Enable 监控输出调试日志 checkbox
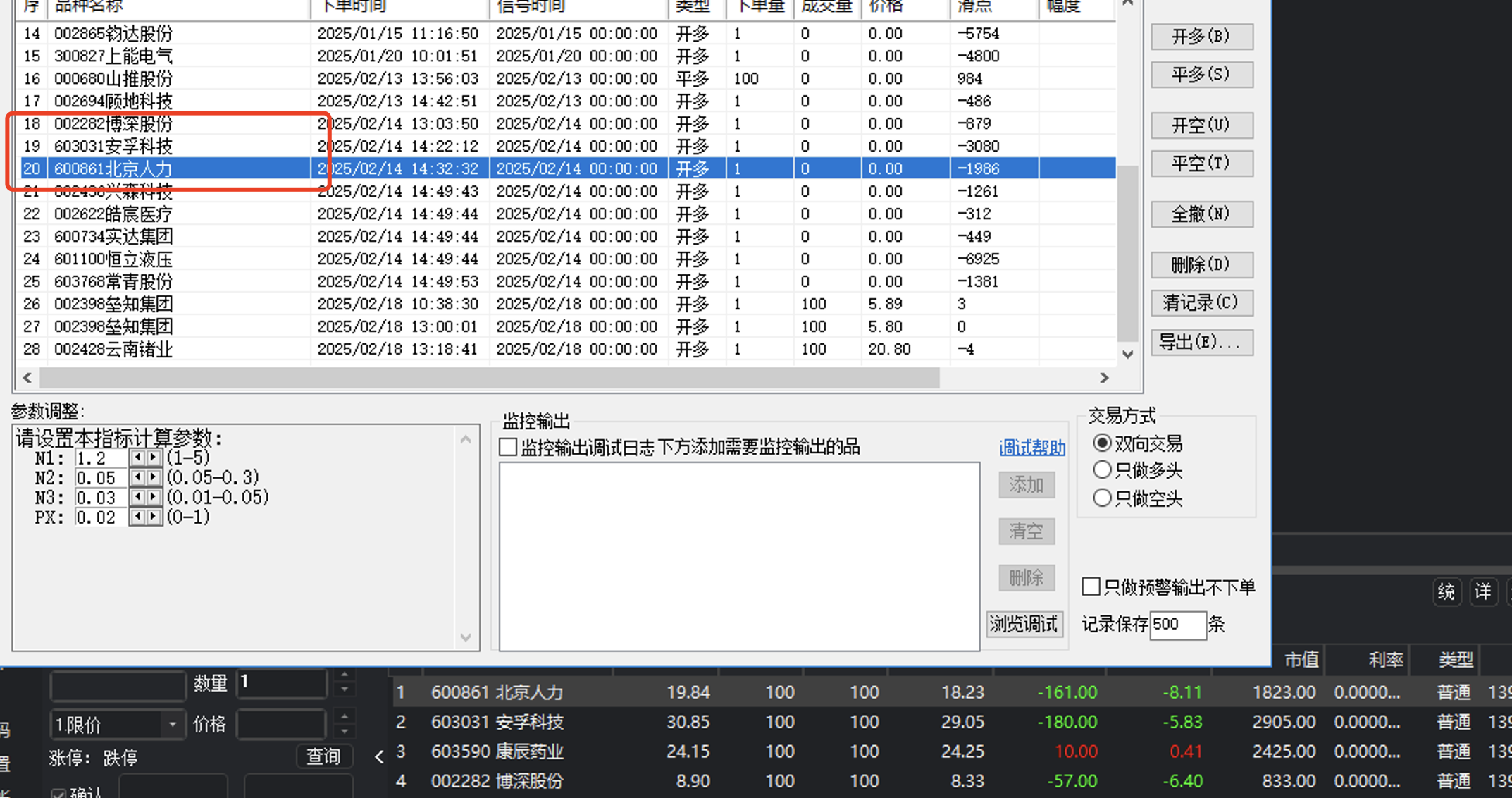The width and height of the screenshot is (1512, 798). [508, 447]
